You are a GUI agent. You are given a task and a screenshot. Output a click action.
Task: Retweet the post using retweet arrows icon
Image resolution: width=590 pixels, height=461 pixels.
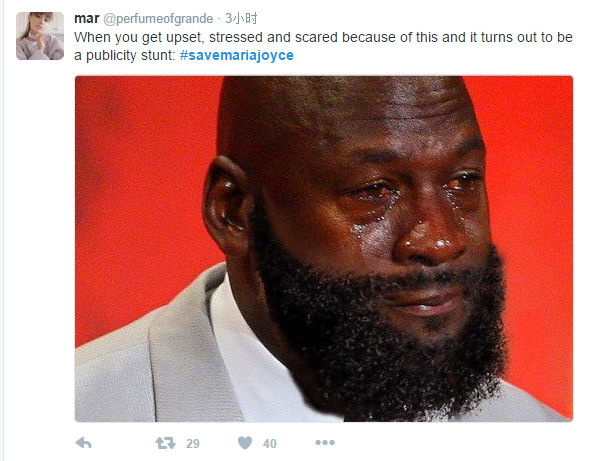[166, 443]
